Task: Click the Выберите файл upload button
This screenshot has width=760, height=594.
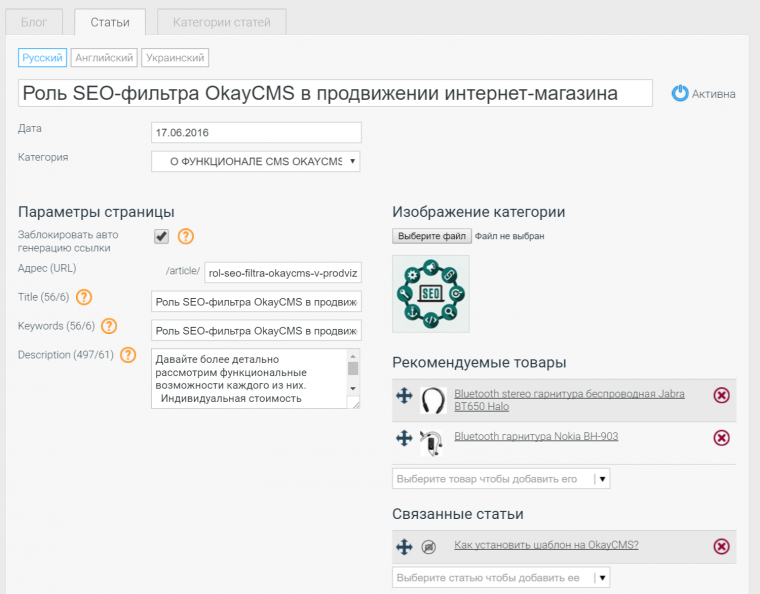Action: click(432, 236)
